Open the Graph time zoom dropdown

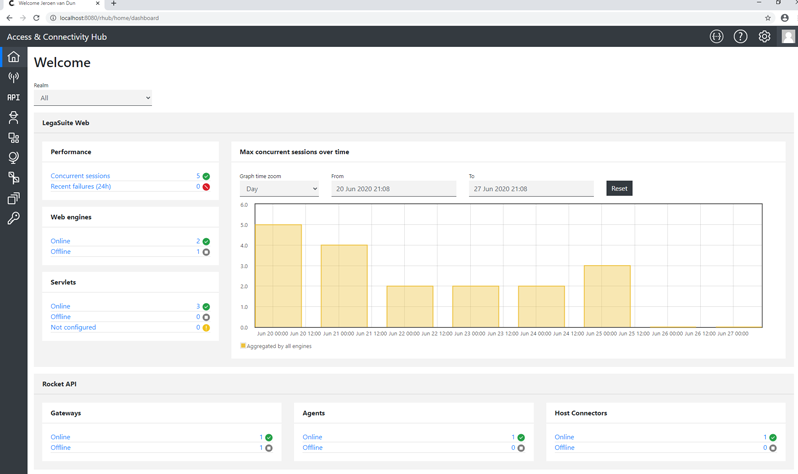point(279,189)
